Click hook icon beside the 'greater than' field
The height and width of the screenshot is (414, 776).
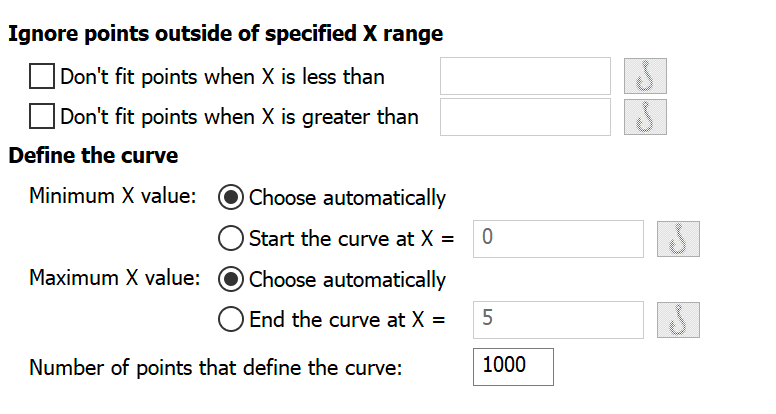[645, 117]
